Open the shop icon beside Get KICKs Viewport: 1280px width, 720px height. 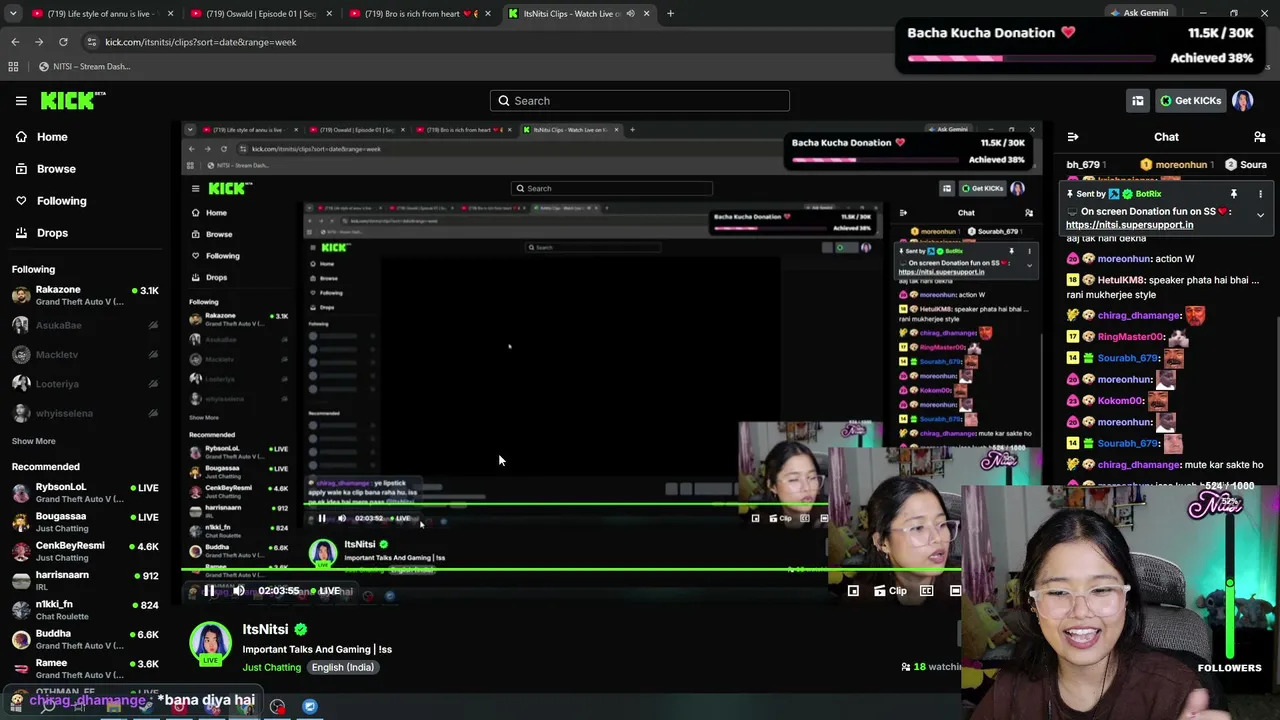pyautogui.click(x=1138, y=101)
